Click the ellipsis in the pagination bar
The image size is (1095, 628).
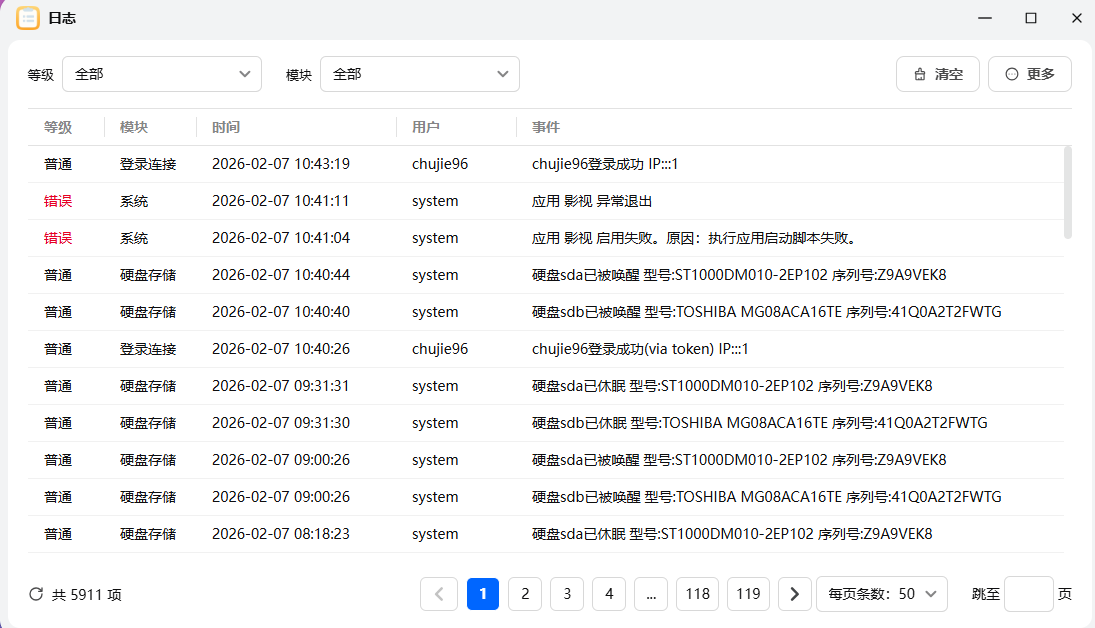point(651,593)
